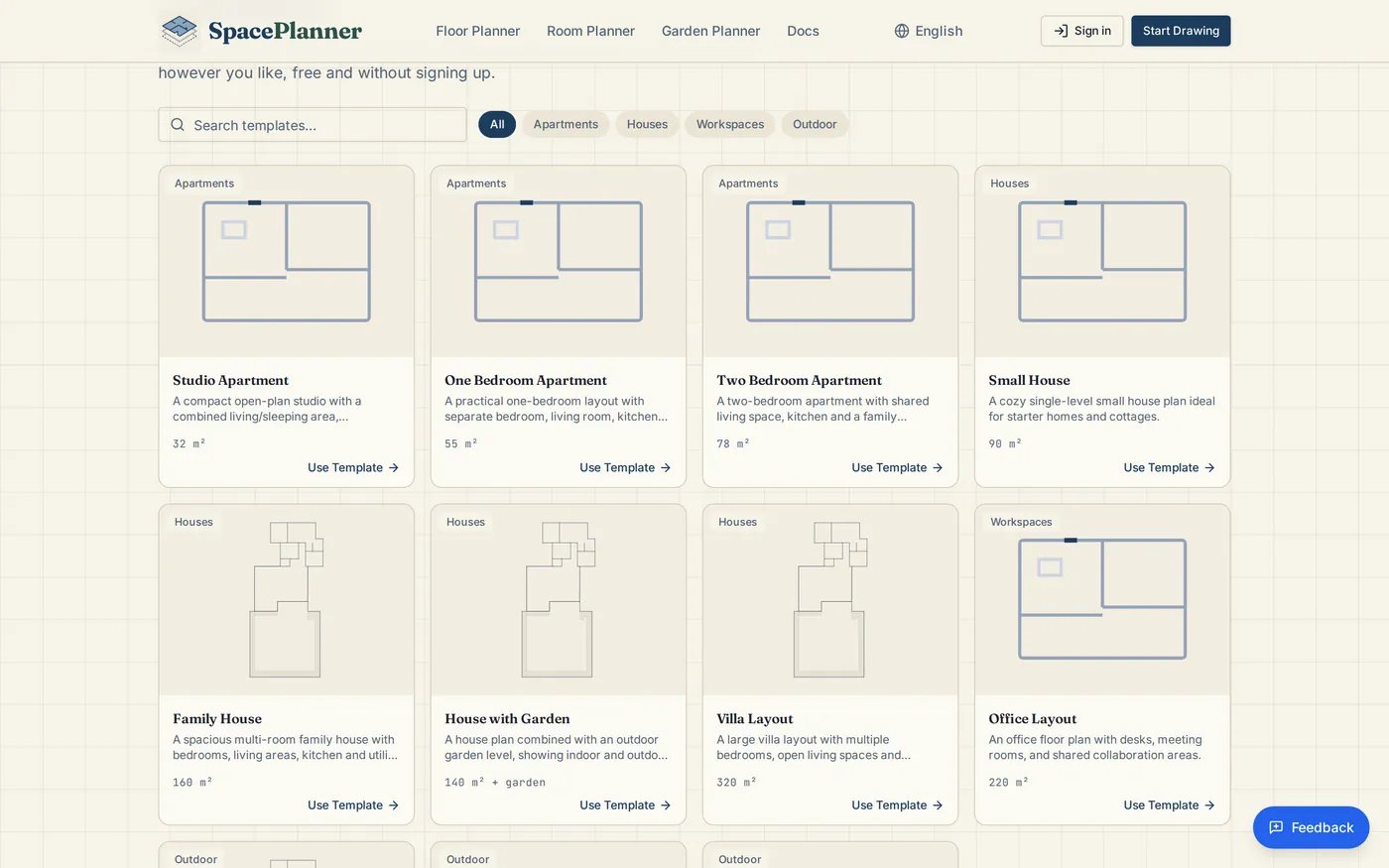Click the Feedback button label
This screenshot has width=1389, height=868.
click(1323, 827)
